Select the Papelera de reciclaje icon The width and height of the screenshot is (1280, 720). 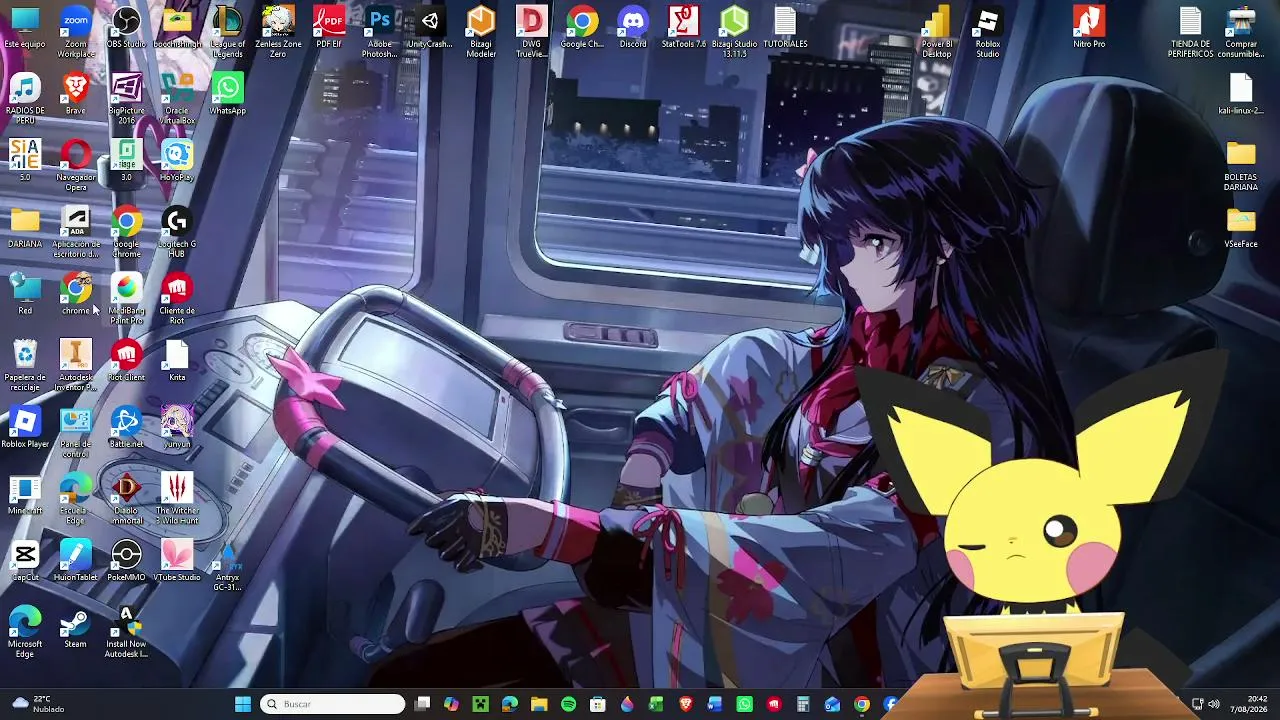click(x=25, y=366)
